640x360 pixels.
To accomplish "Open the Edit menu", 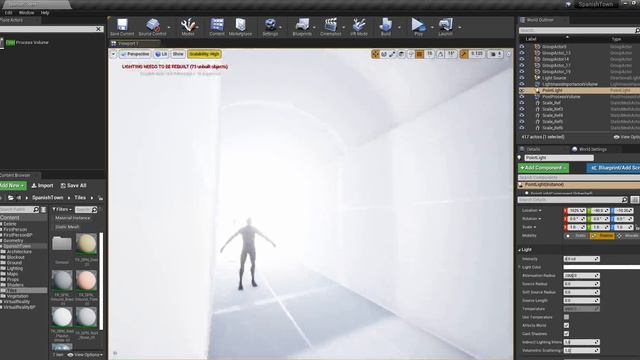I will pyautogui.click(x=8, y=13).
